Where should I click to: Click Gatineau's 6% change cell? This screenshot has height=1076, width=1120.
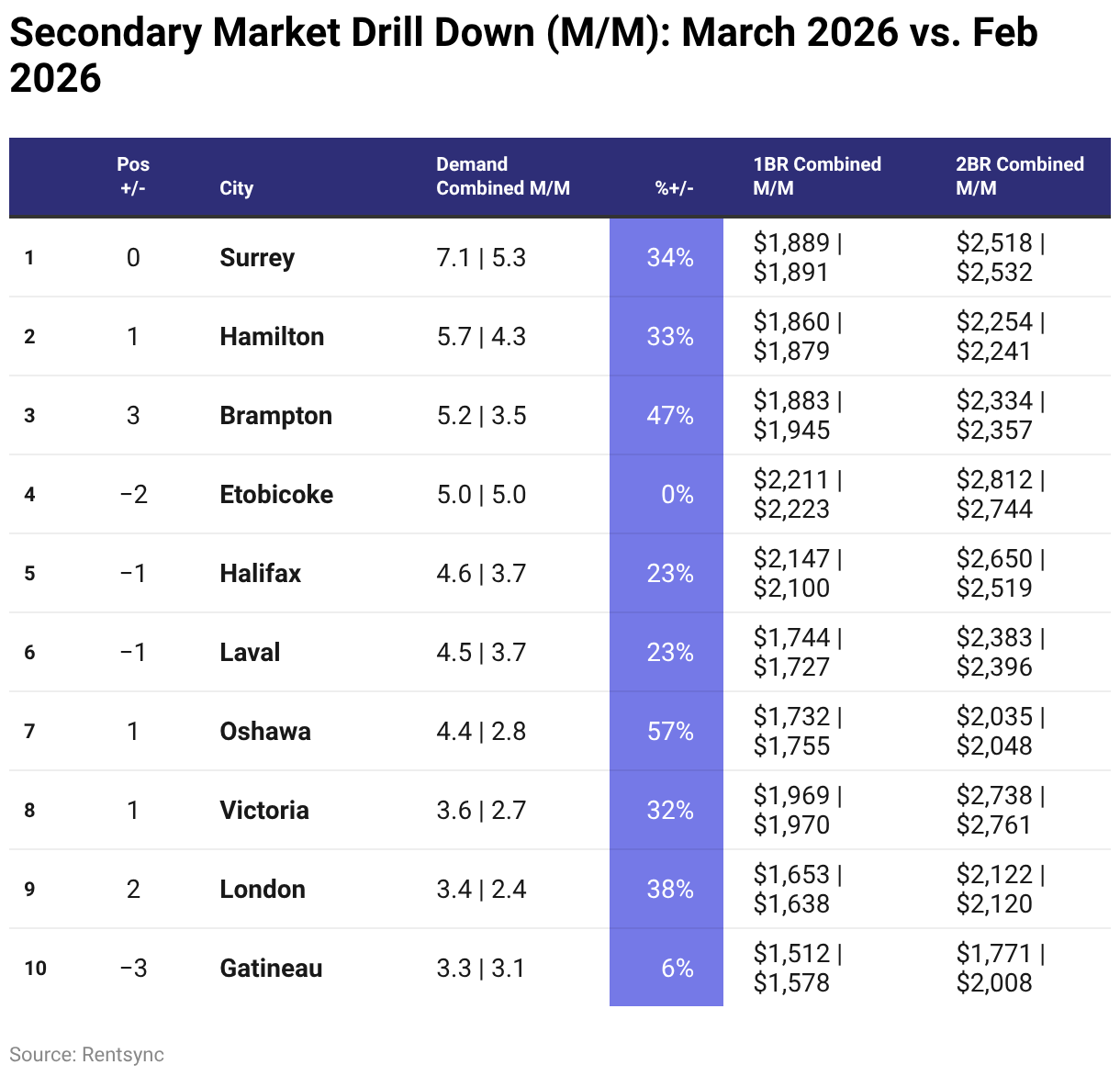[677, 969]
